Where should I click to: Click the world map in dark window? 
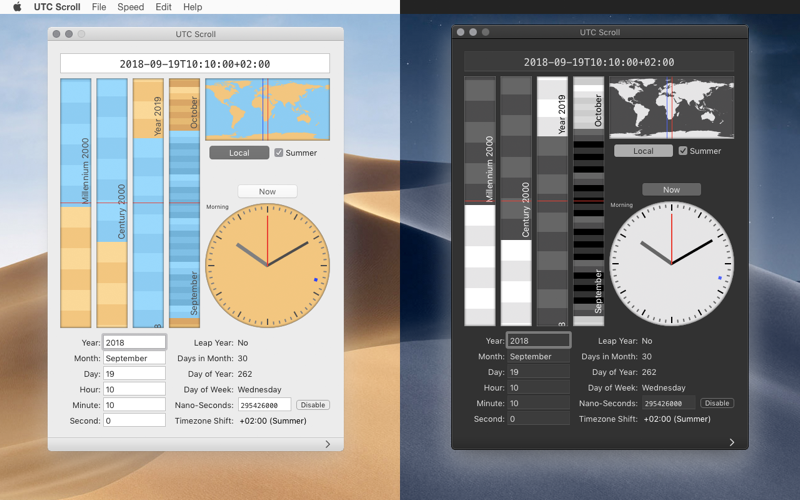click(671, 107)
